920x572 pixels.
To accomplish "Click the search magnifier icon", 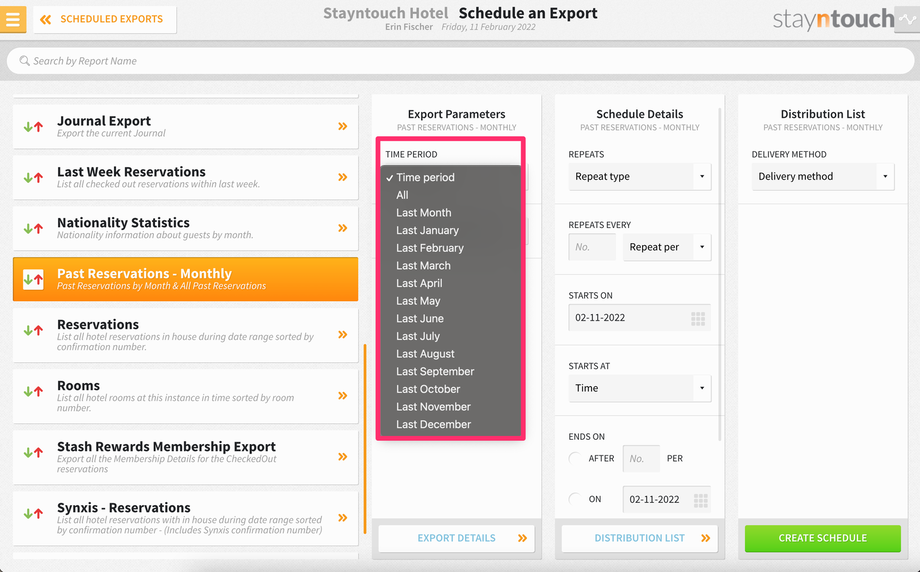I will pos(24,61).
